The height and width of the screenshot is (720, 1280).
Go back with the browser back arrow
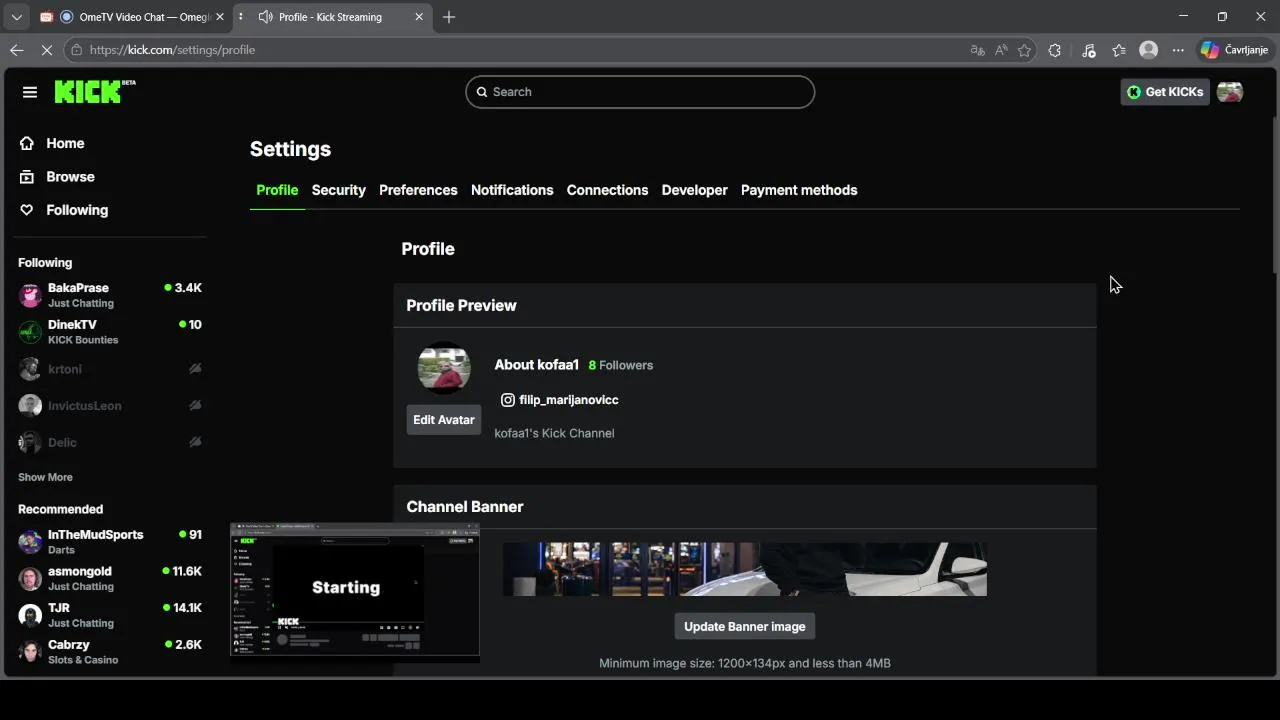17,50
